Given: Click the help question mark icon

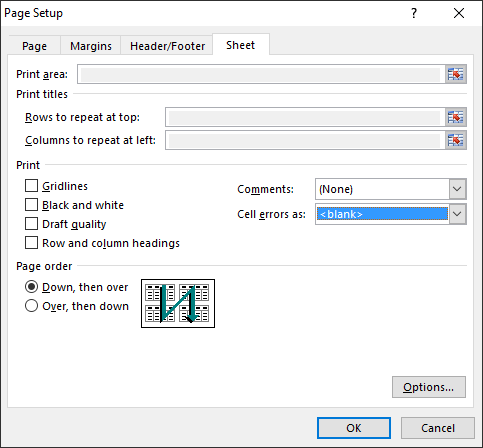Looking at the screenshot, I should pyautogui.click(x=414, y=13).
